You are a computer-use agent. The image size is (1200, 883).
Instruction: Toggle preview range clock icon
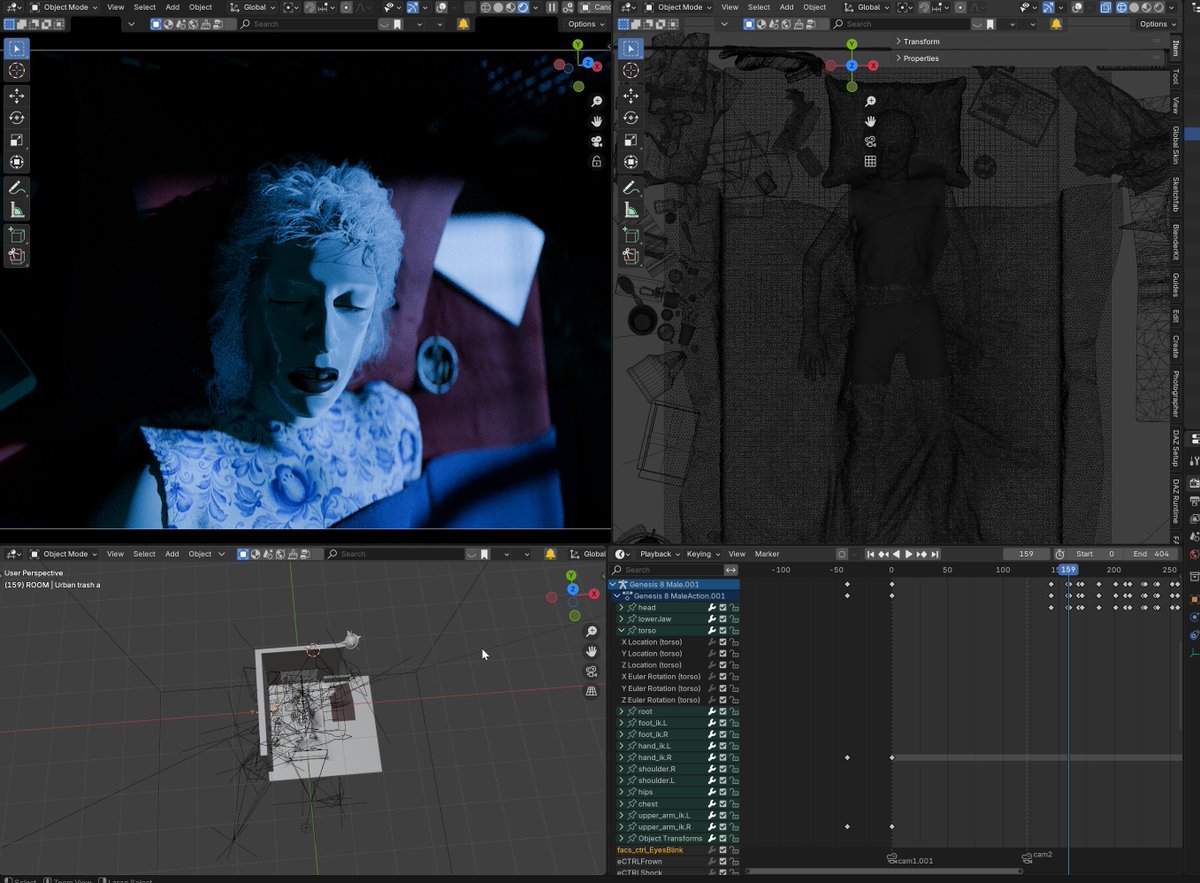pyautogui.click(x=1059, y=554)
